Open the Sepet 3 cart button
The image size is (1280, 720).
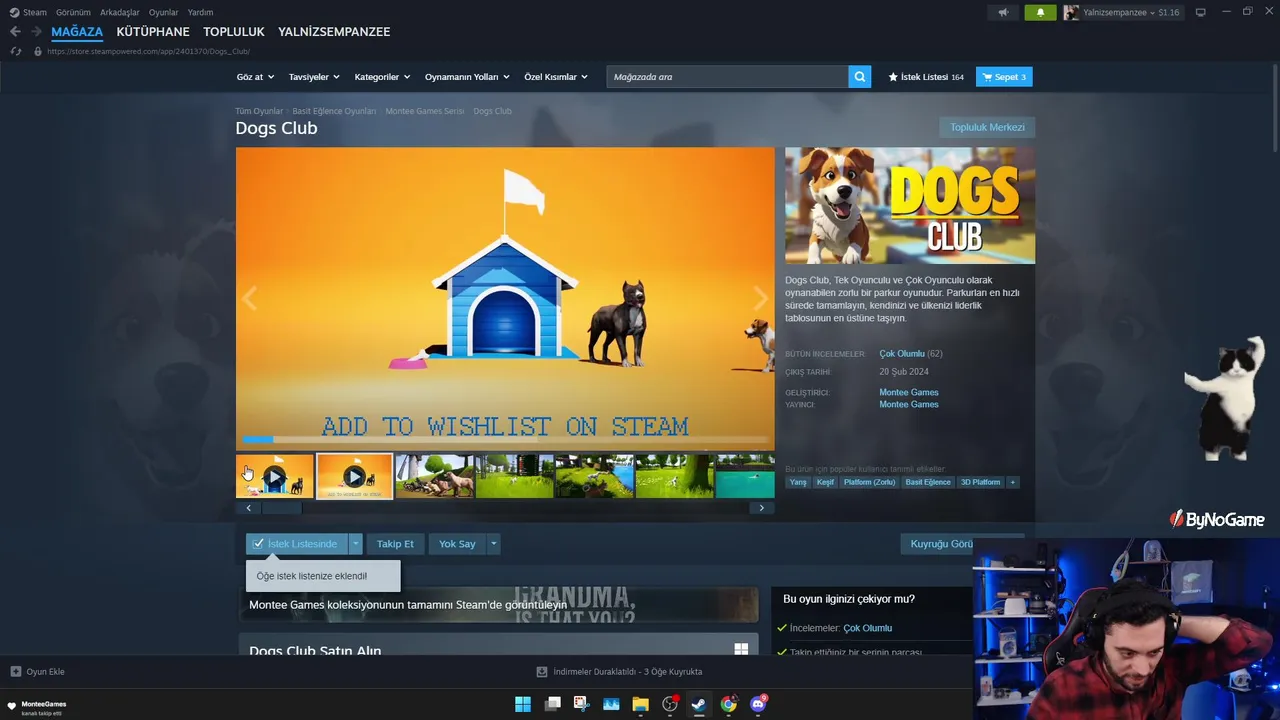(1004, 77)
